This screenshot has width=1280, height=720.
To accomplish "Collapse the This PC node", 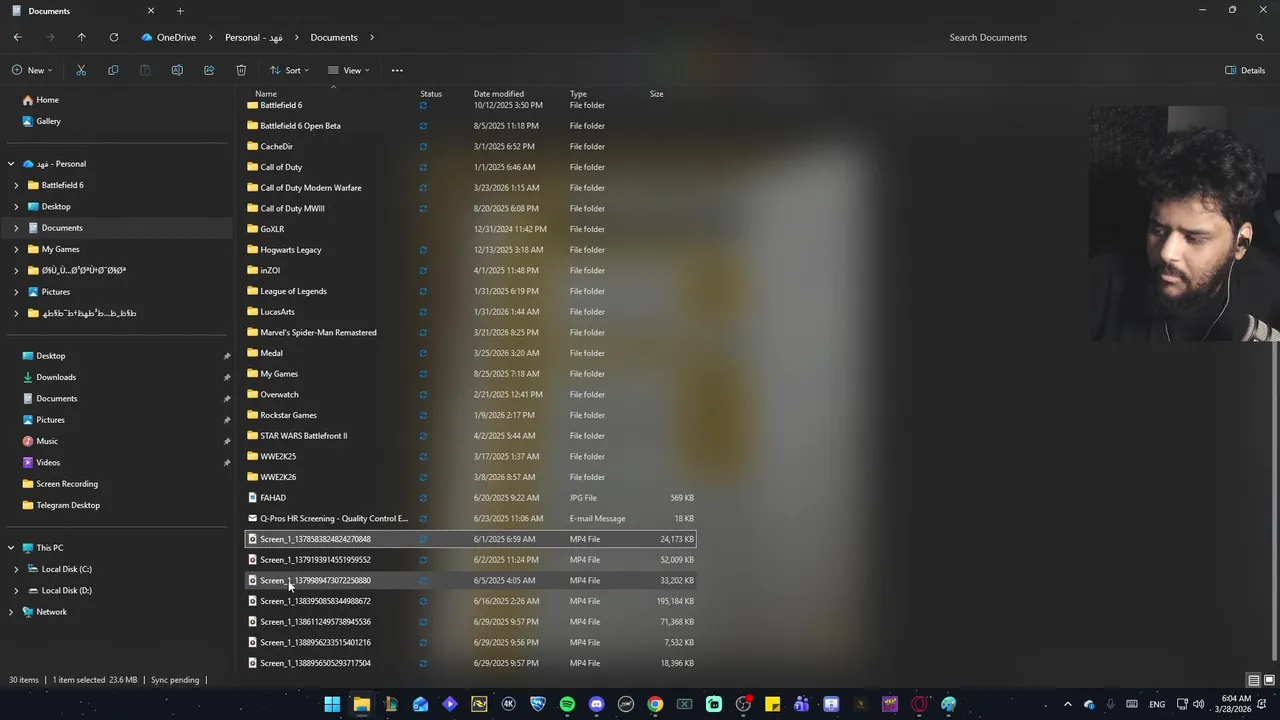I will 11,548.
